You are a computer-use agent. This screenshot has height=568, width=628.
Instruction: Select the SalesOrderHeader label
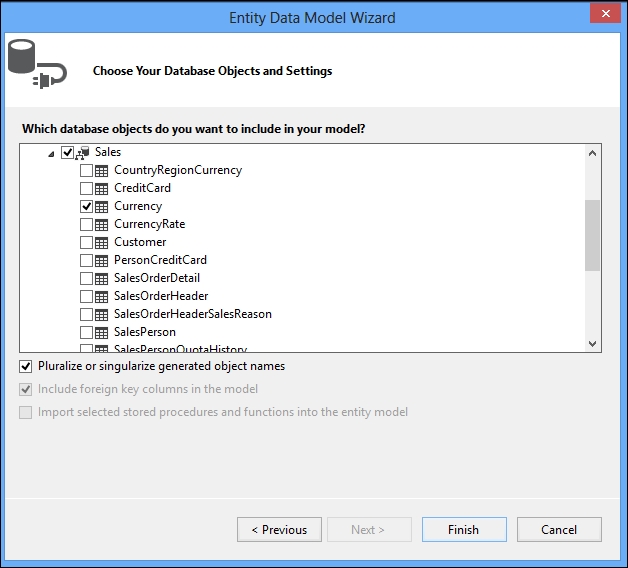click(161, 296)
